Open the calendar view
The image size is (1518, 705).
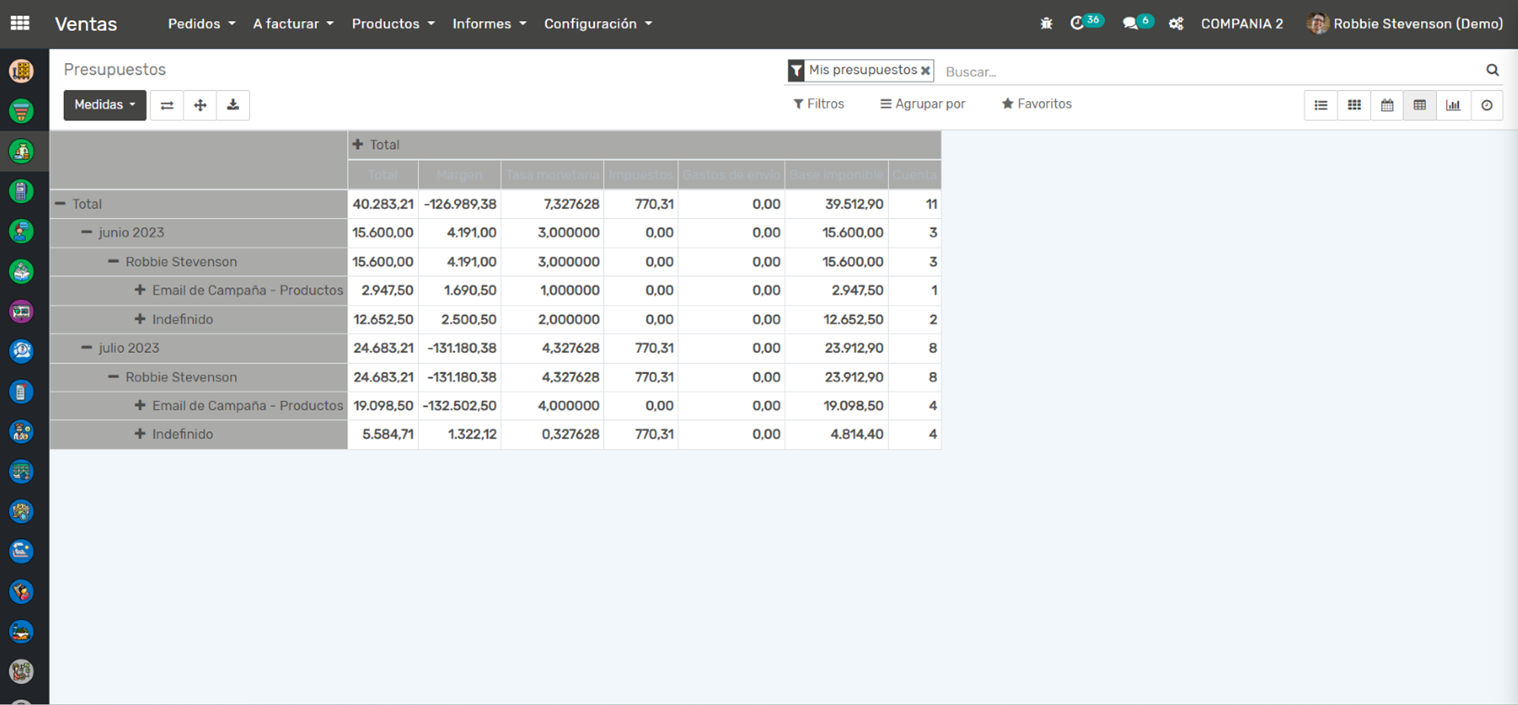pos(1387,105)
